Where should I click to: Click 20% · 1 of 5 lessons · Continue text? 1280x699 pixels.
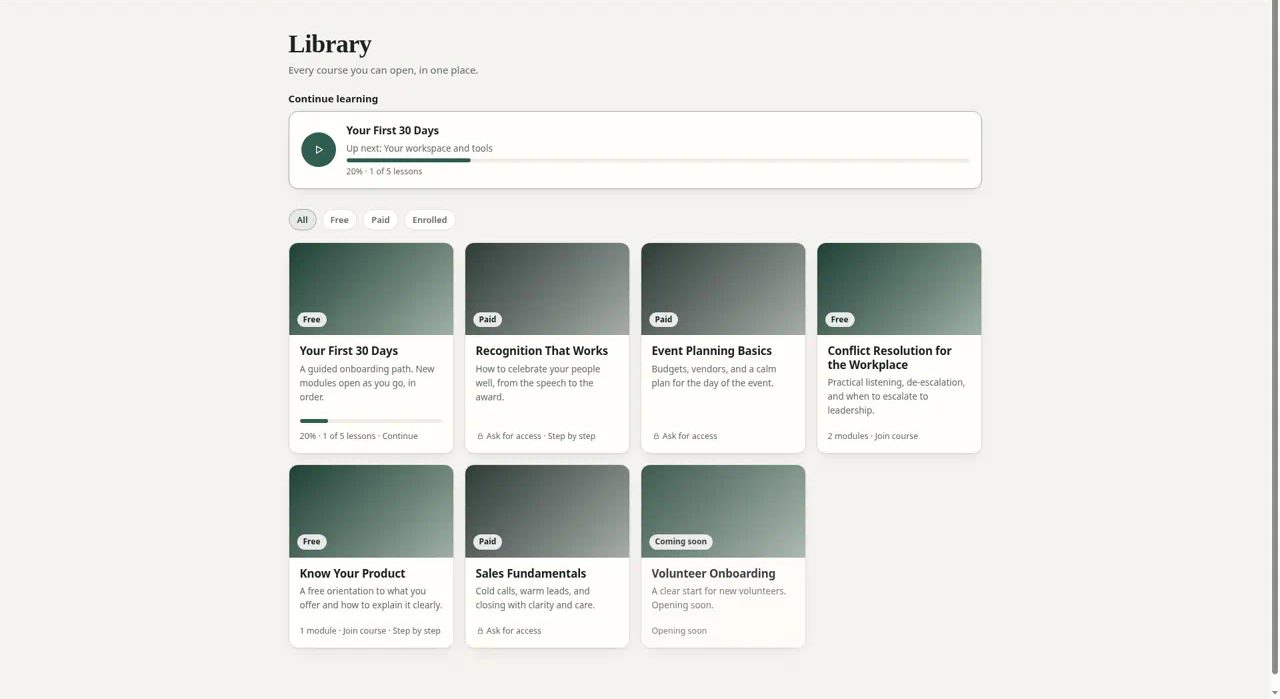[x=359, y=437]
